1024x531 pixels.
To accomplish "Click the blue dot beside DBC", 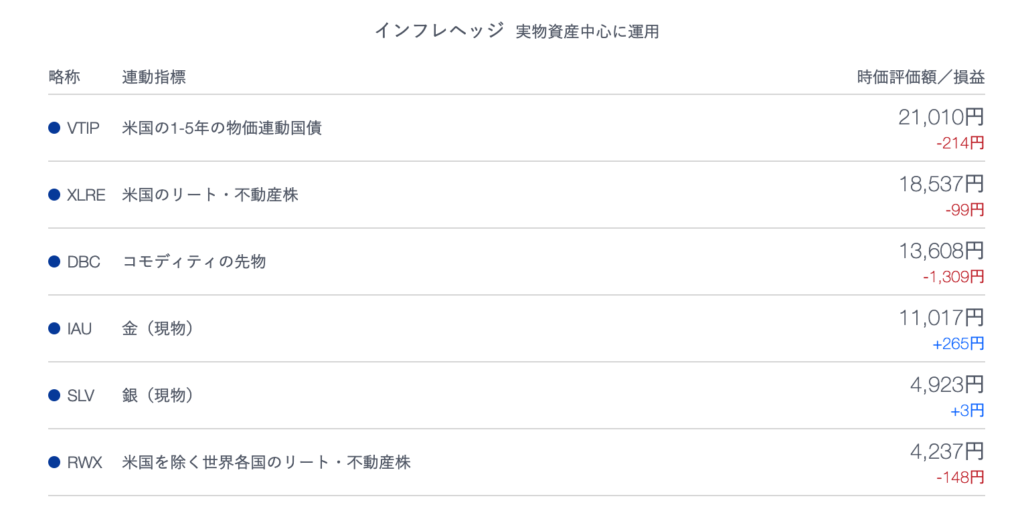I will coord(54,262).
